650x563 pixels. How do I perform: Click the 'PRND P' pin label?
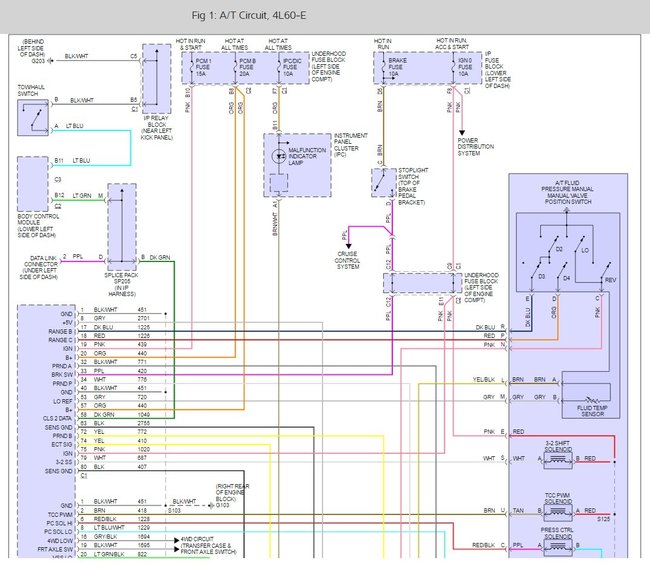coord(62,383)
